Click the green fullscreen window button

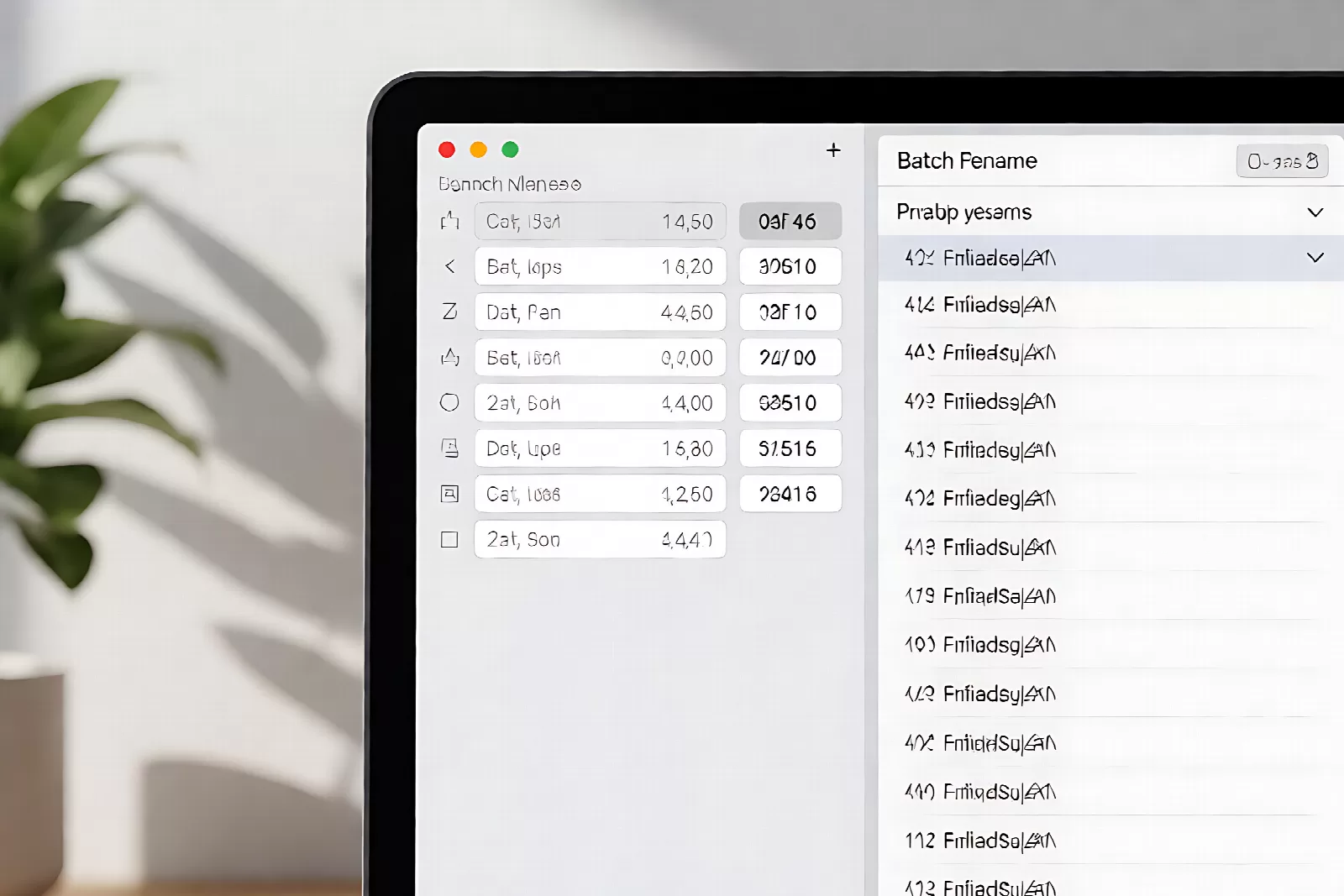point(510,149)
